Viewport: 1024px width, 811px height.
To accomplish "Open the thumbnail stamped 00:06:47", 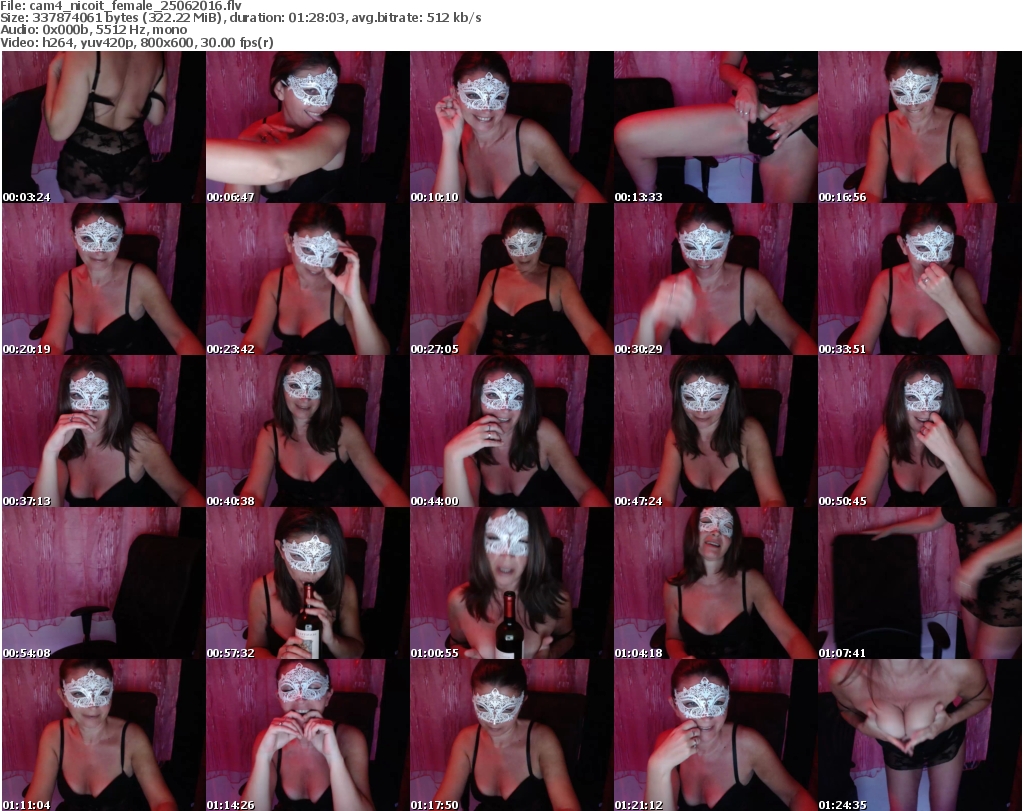I will tap(308, 127).
